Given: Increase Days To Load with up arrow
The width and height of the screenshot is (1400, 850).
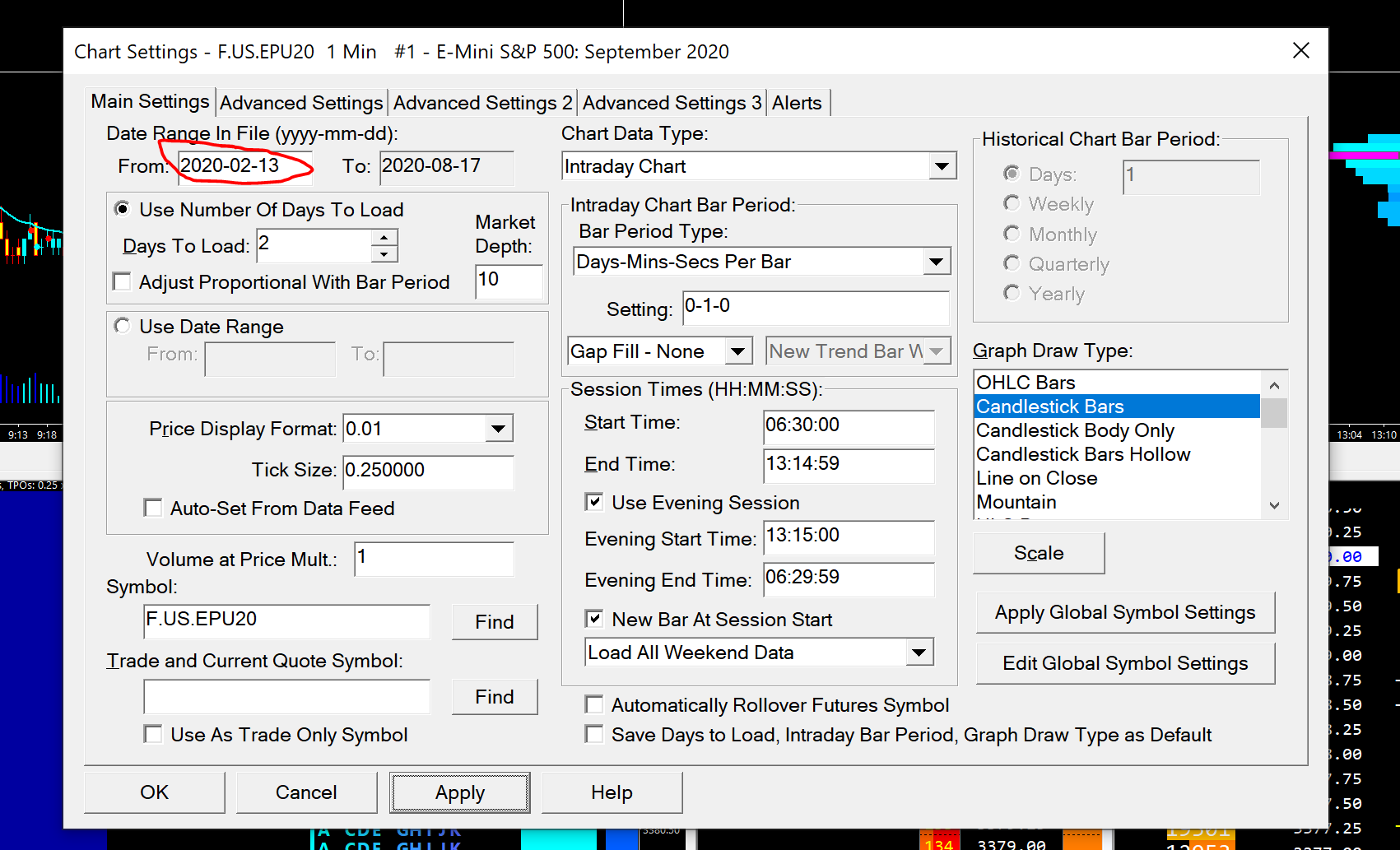Looking at the screenshot, I should tap(384, 238).
